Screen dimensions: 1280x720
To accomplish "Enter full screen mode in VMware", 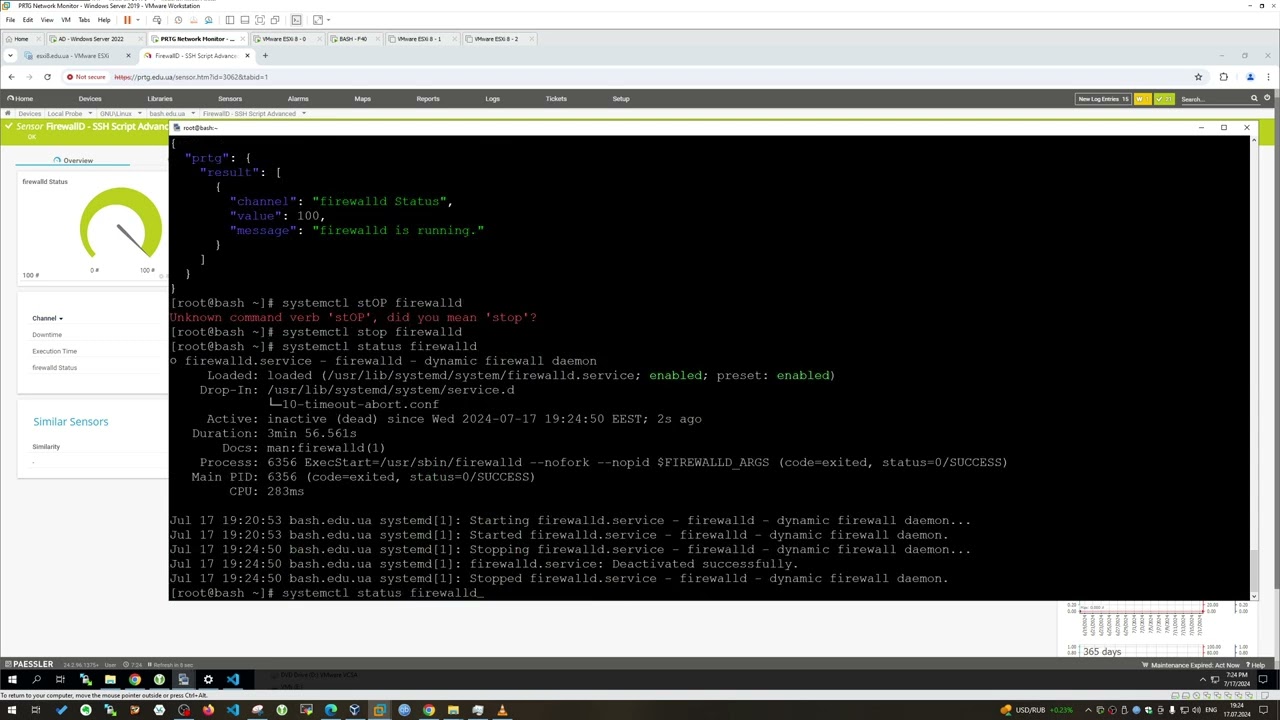I will click(x=260, y=20).
